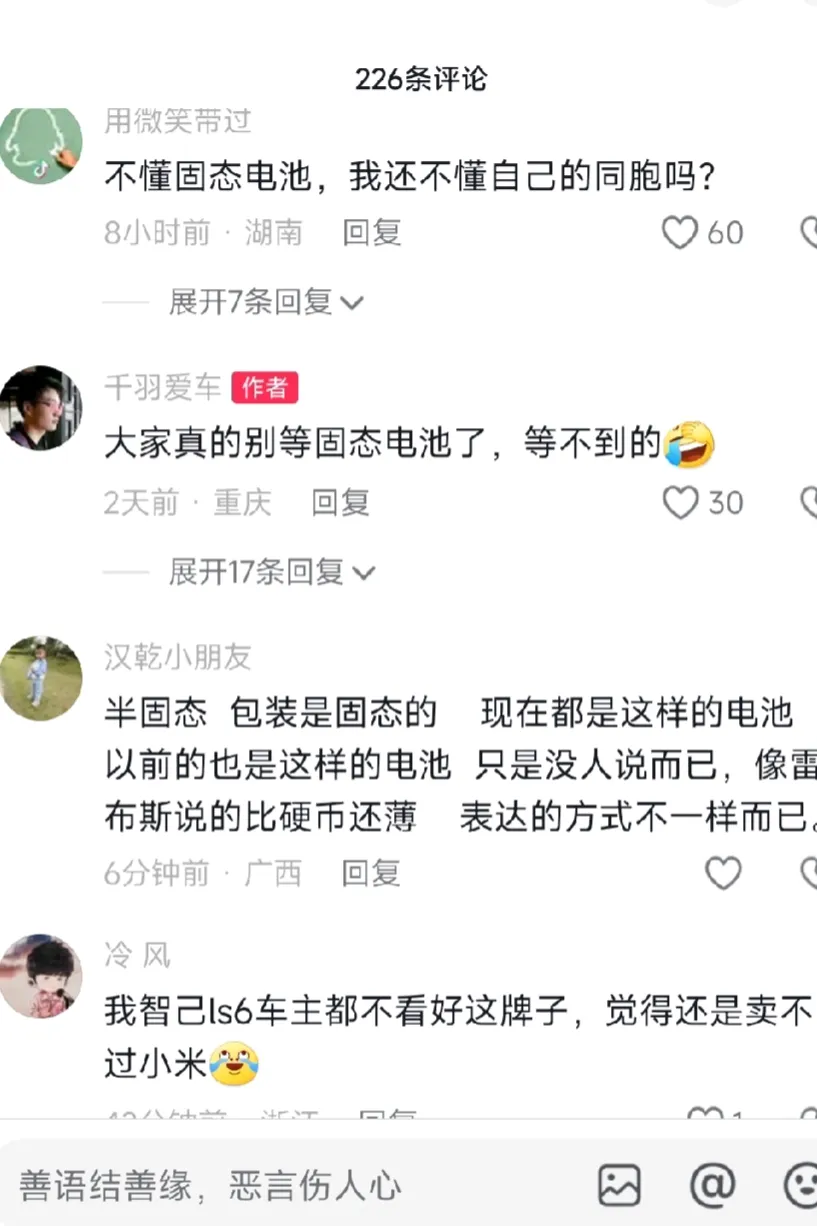This screenshot has width=817, height=1226.
Task: Reply to 千羽爱车's comment via 回复
Action: coord(341,503)
